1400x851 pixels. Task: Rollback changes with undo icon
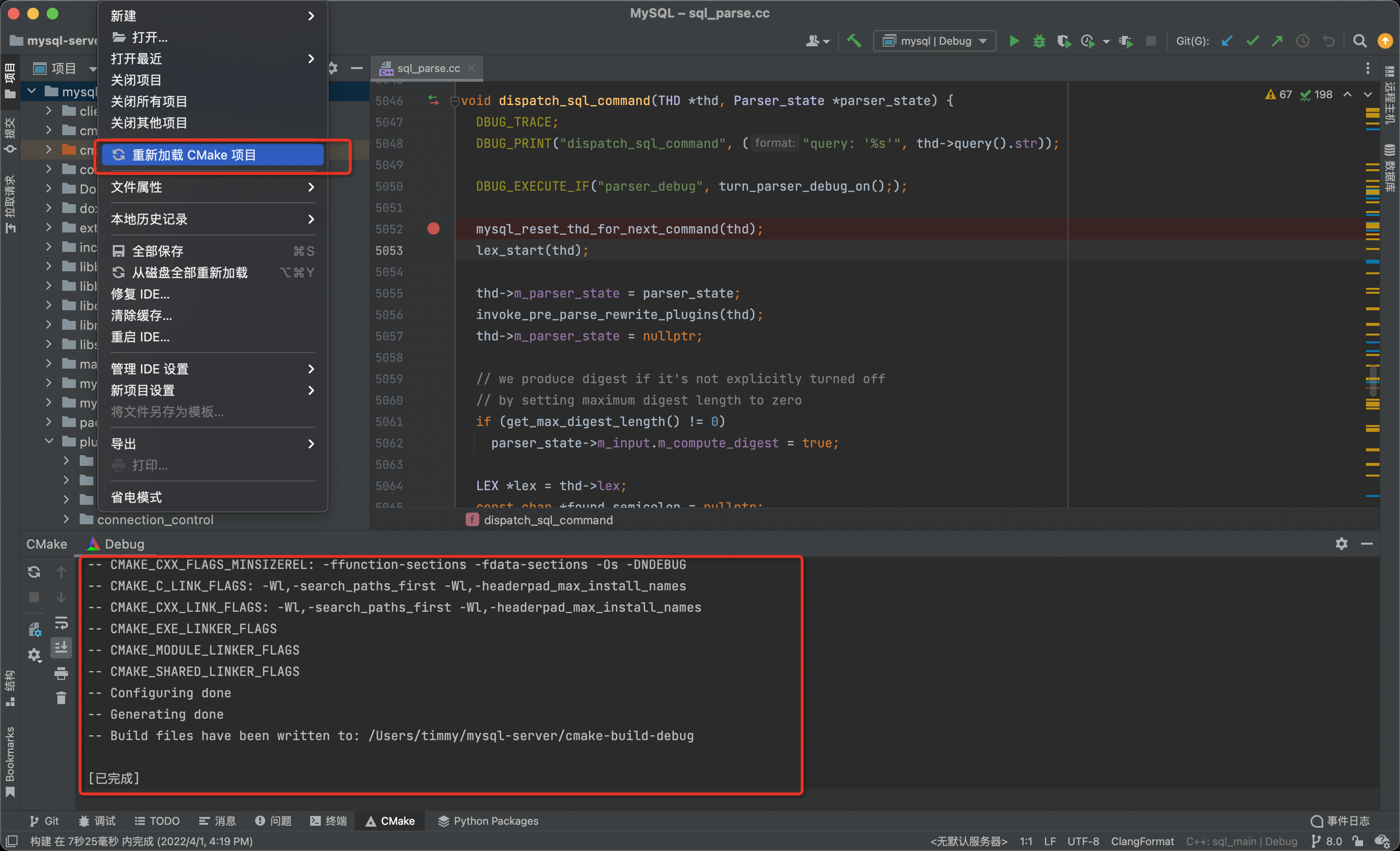click(1329, 41)
